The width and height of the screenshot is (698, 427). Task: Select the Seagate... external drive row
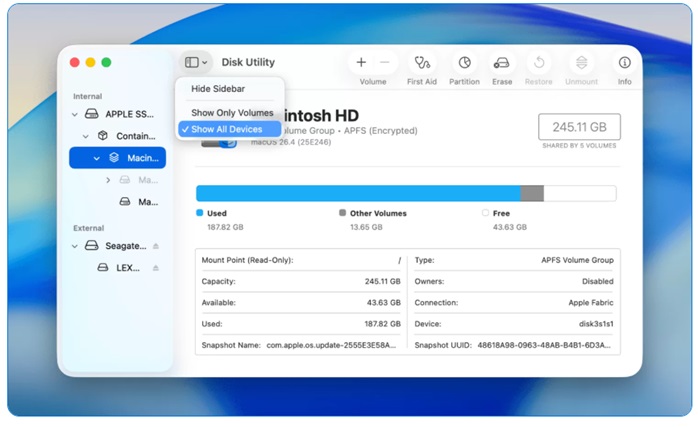[118, 246]
